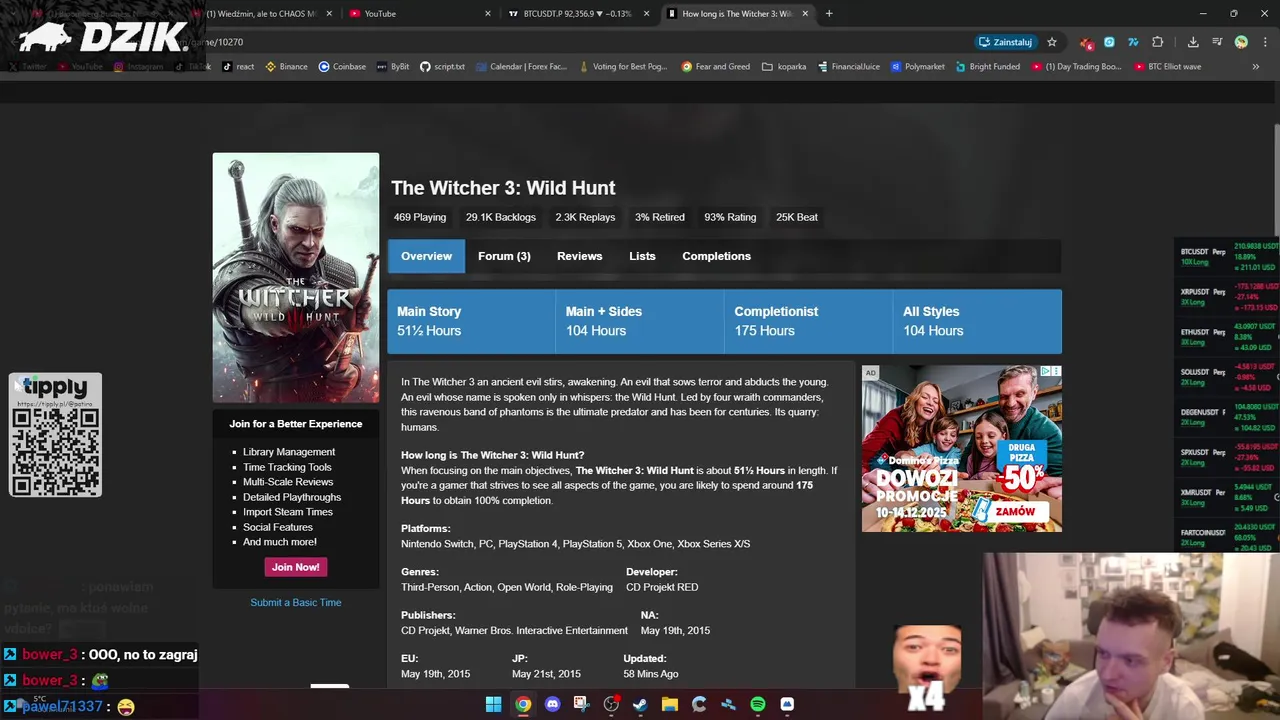The height and width of the screenshot is (720, 1280).
Task: Click the 469 Playing stat
Action: click(420, 217)
